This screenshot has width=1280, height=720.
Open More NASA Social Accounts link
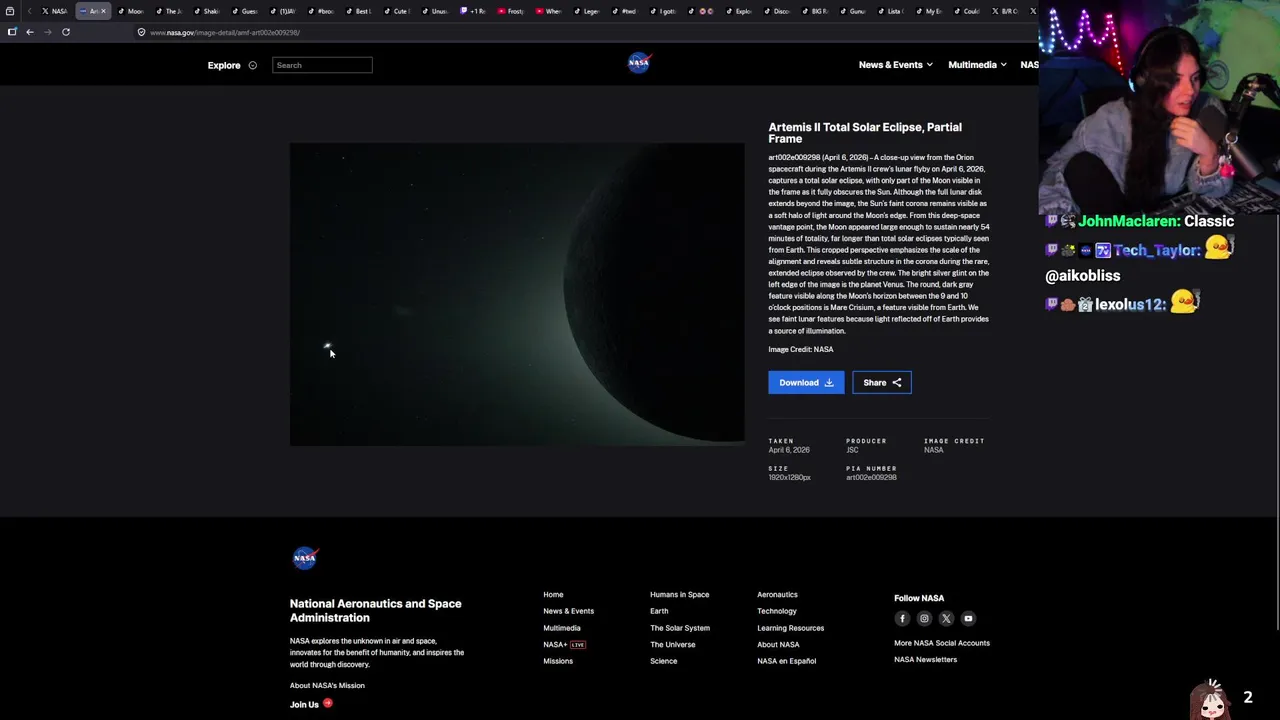pyautogui.click(x=942, y=643)
